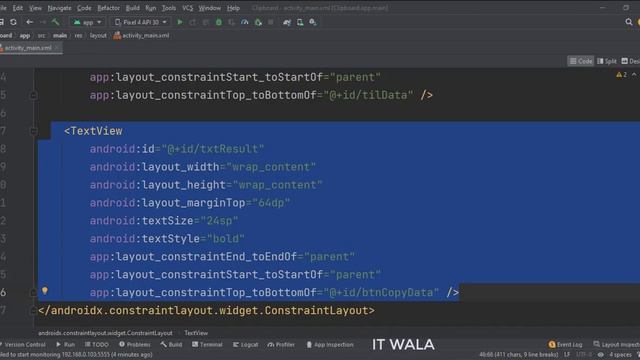The width and height of the screenshot is (640, 360).
Task: Open the VCS menu
Action: 188,8
